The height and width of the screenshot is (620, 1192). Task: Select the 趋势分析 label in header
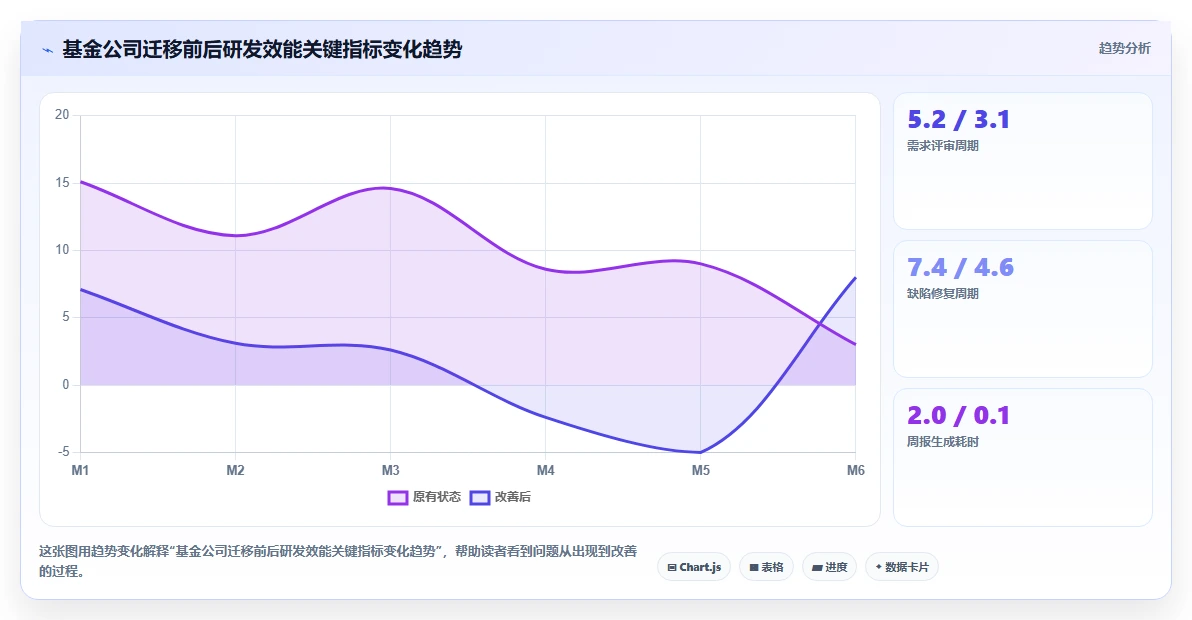[x=1124, y=49]
